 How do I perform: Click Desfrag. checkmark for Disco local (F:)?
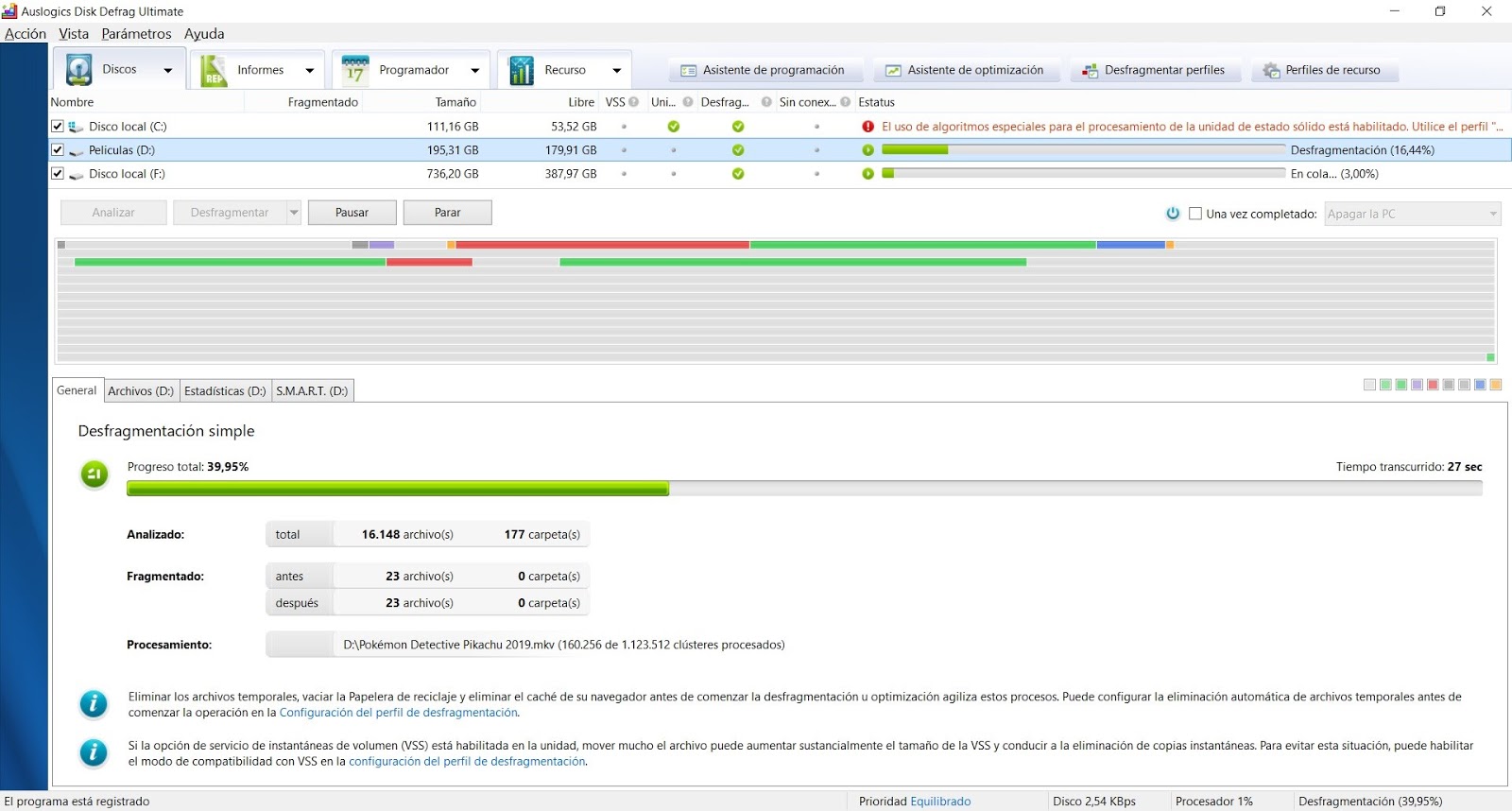[738, 174]
